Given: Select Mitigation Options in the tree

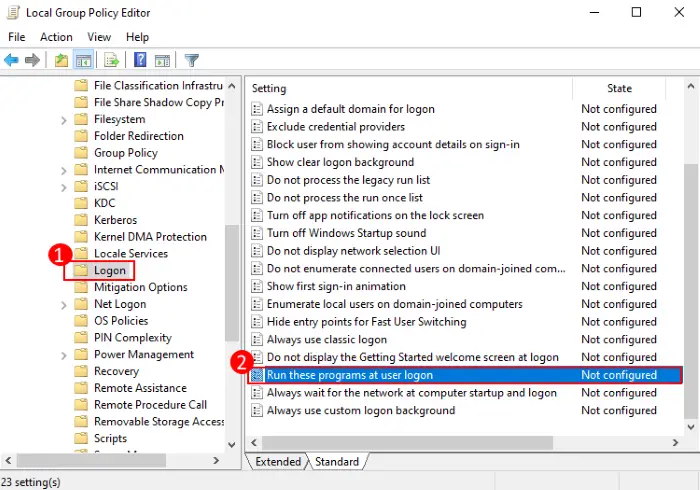Looking at the screenshot, I should click(141, 287).
